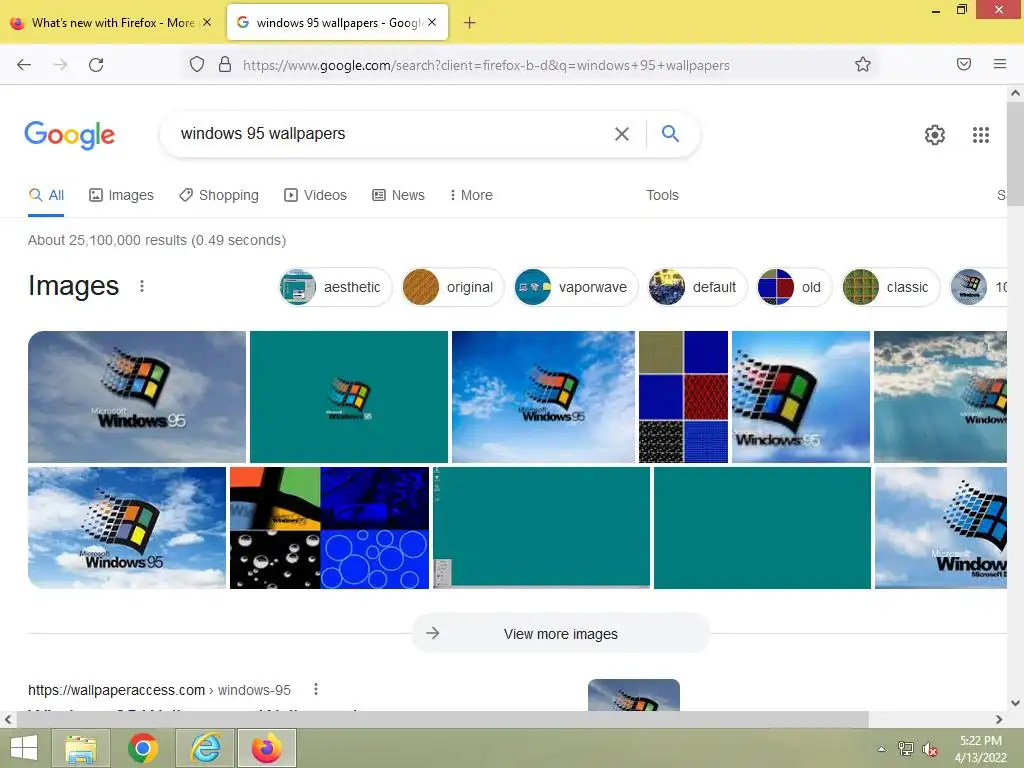The image size is (1024, 768).
Task: Open the teal desktop screenshot thumbnail
Action: coord(541,528)
